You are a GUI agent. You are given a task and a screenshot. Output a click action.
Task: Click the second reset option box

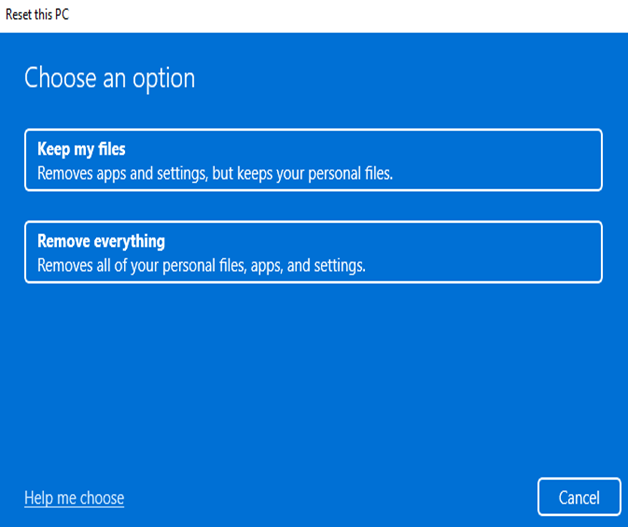tap(313, 252)
